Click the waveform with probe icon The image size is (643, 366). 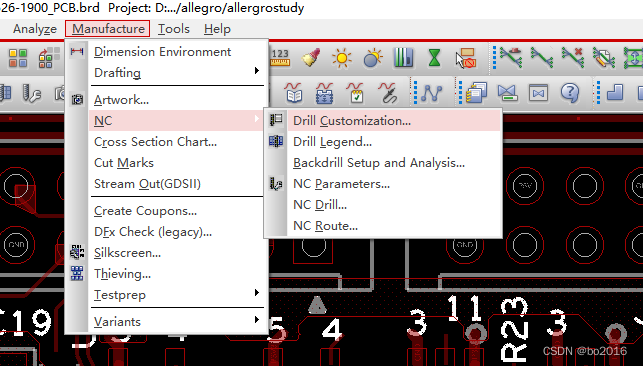(x=388, y=93)
